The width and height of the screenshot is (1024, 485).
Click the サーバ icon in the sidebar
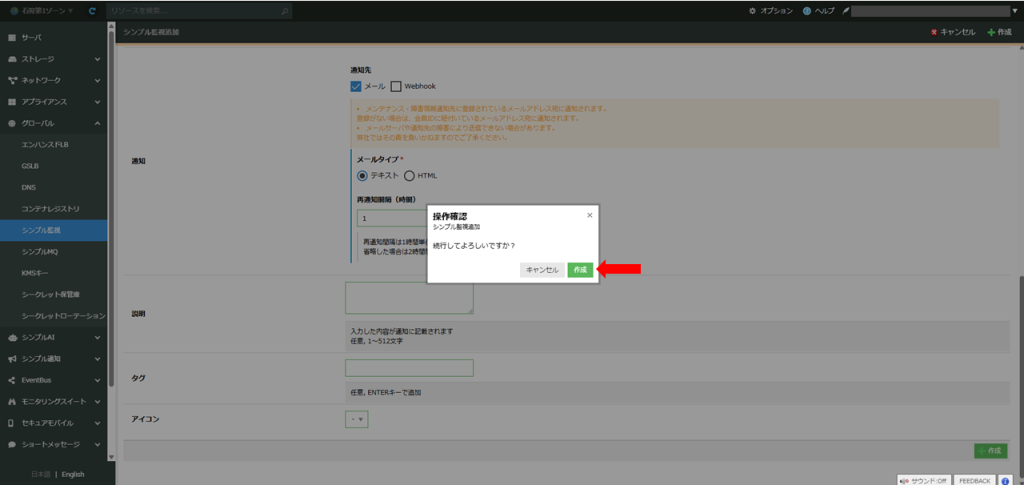[12, 37]
